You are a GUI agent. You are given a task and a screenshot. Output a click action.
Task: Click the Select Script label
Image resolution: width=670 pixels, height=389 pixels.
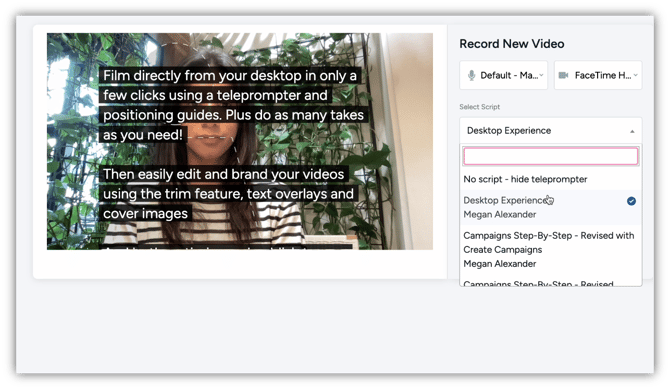point(479,107)
